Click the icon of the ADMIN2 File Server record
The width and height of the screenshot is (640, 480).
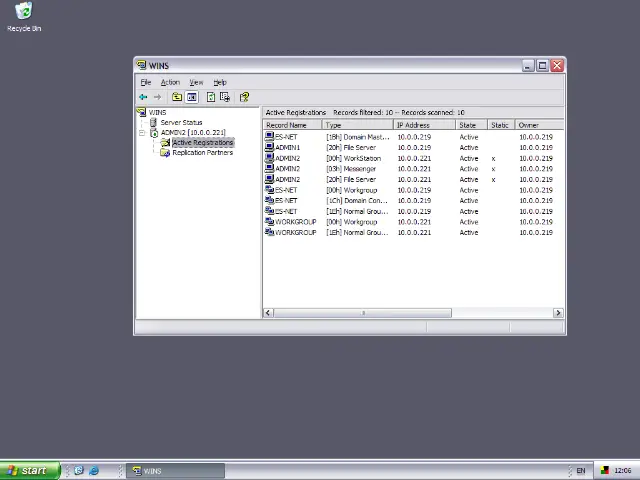269,179
